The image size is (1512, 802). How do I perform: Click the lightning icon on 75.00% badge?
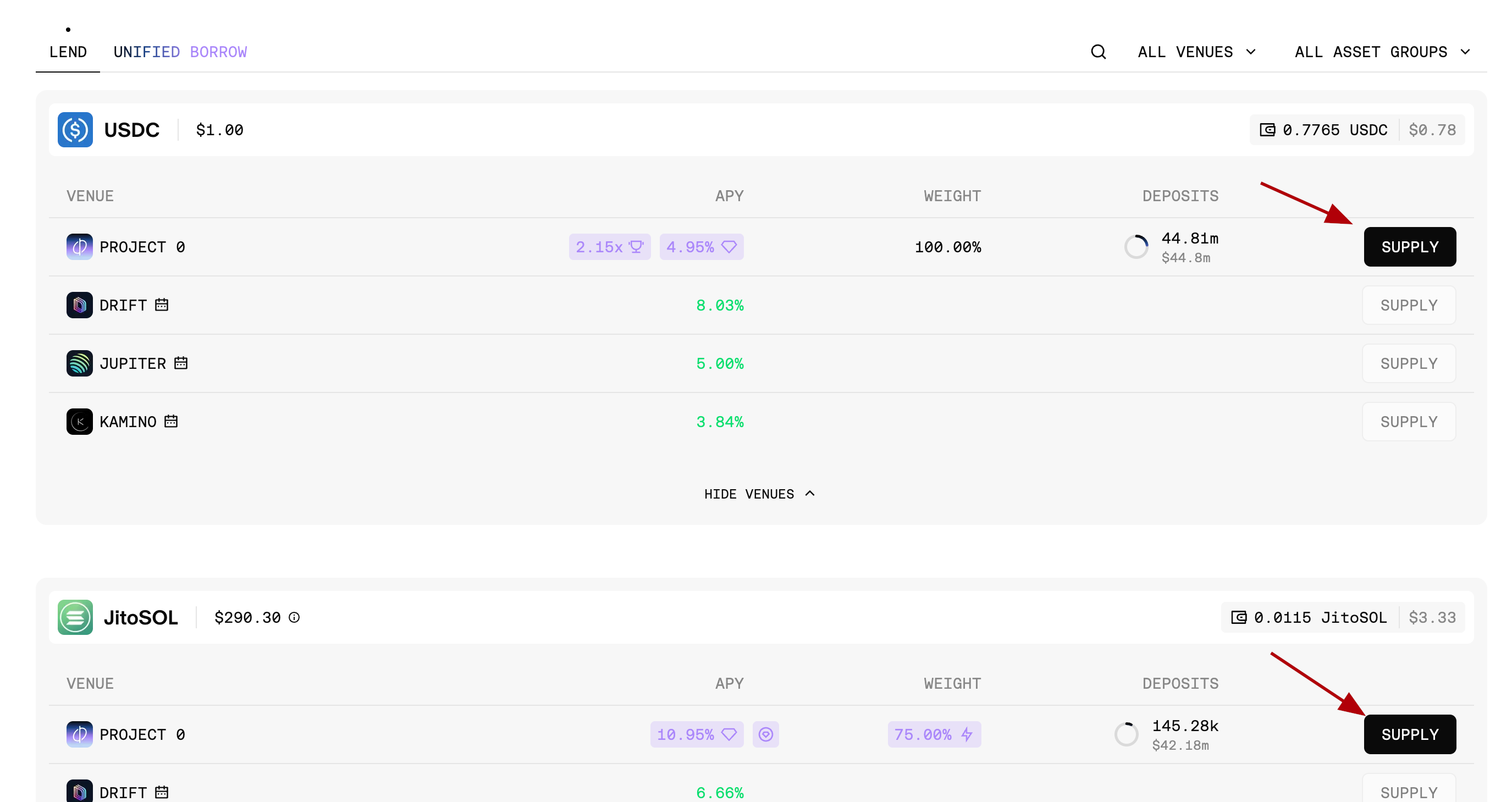pos(967,734)
